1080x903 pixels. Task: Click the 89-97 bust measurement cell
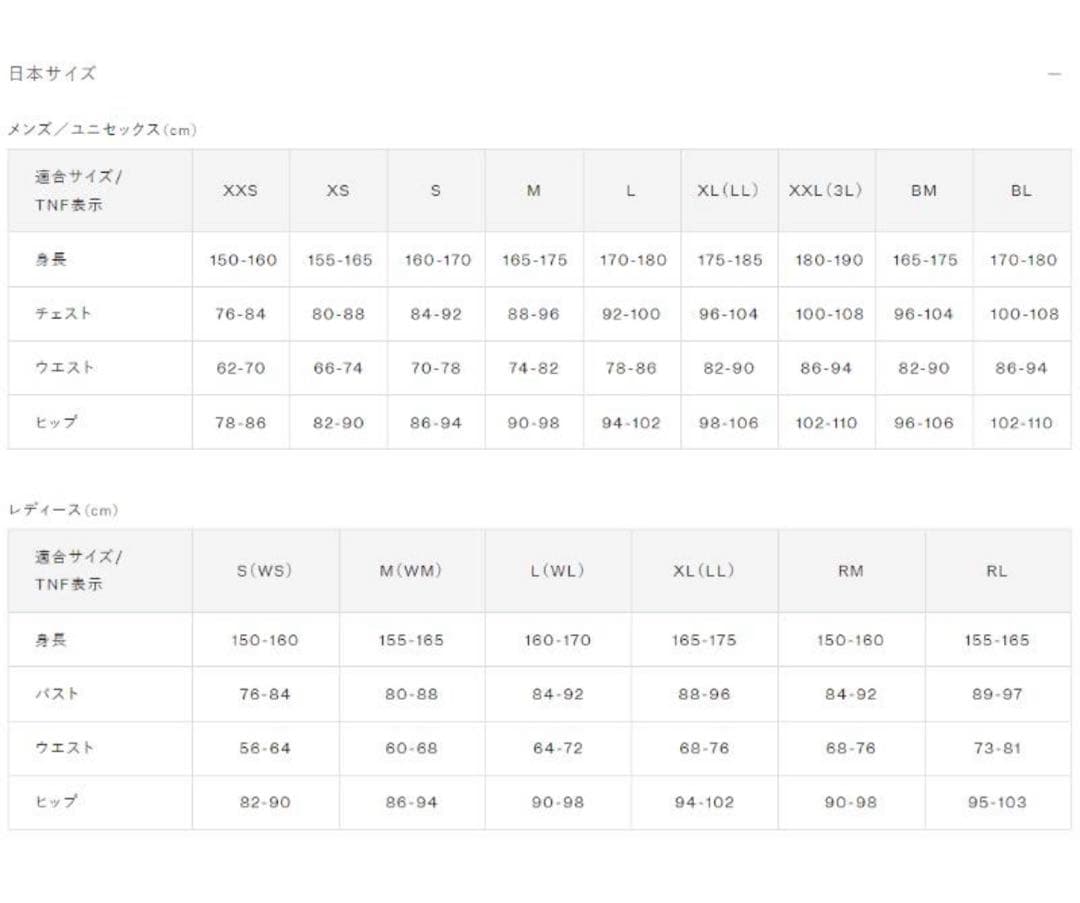click(997, 694)
